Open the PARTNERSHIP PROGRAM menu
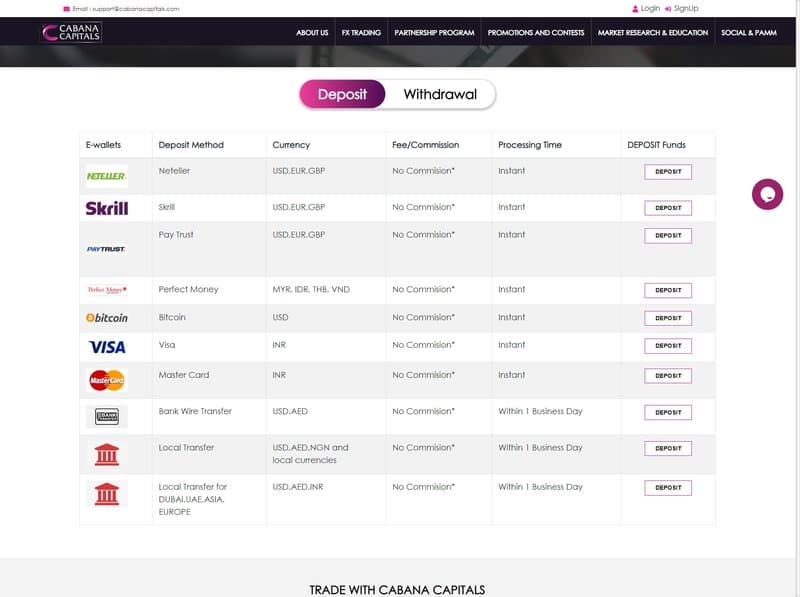This screenshot has width=800, height=597. pyautogui.click(x=434, y=33)
